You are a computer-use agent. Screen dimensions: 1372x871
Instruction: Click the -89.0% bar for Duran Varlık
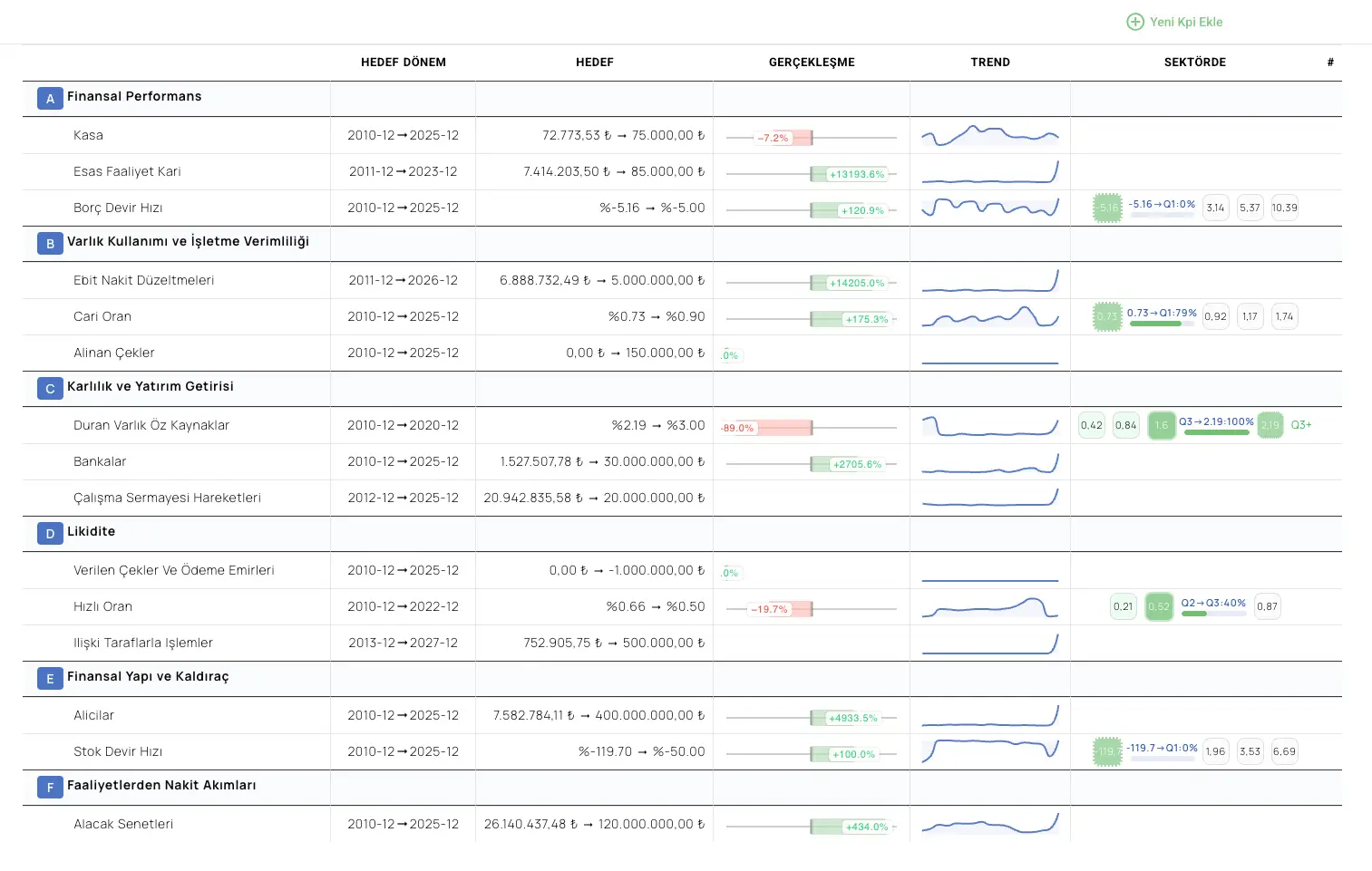tap(765, 428)
